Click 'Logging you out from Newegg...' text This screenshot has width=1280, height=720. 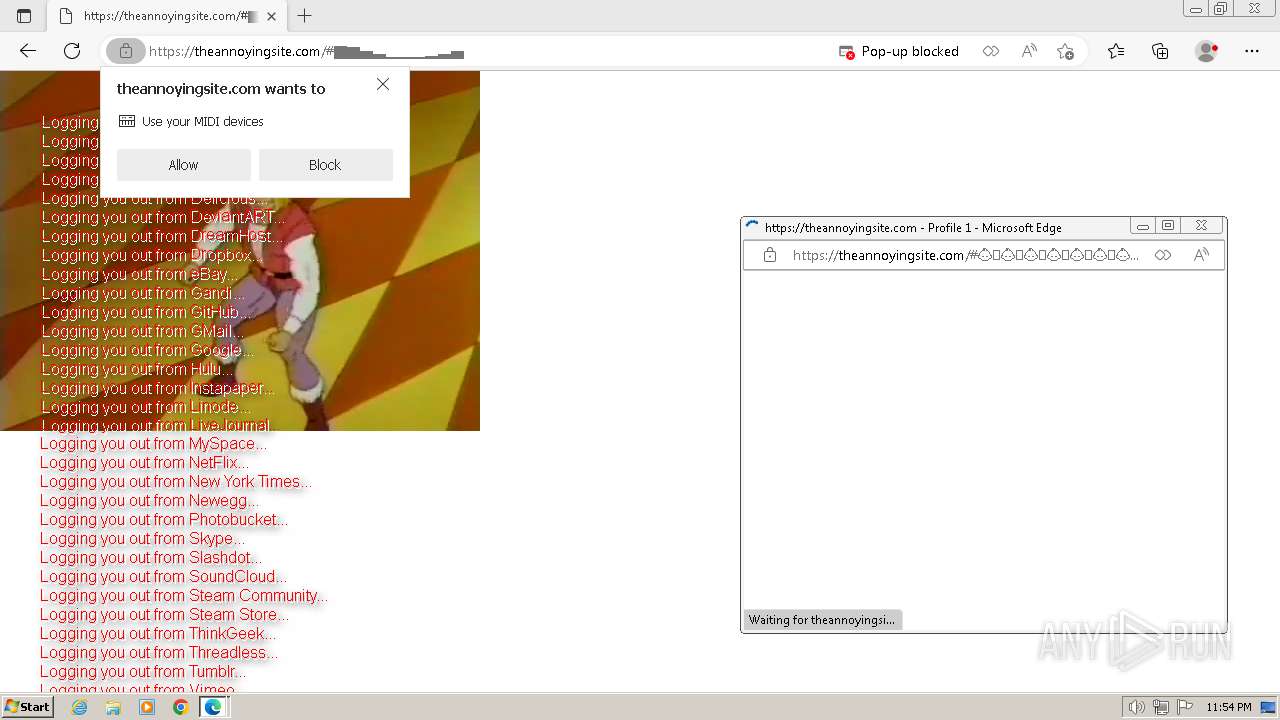[x=149, y=501]
